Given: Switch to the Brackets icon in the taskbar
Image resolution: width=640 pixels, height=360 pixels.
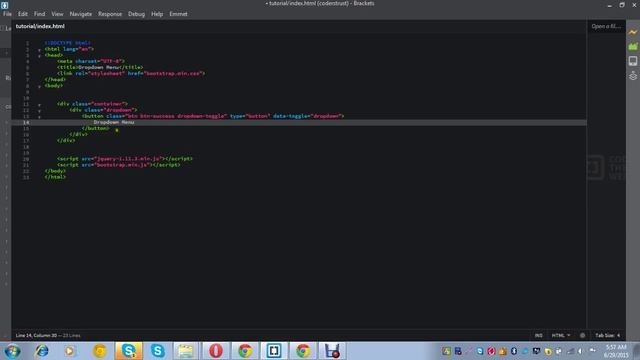Looking at the screenshot, I should [274, 351].
